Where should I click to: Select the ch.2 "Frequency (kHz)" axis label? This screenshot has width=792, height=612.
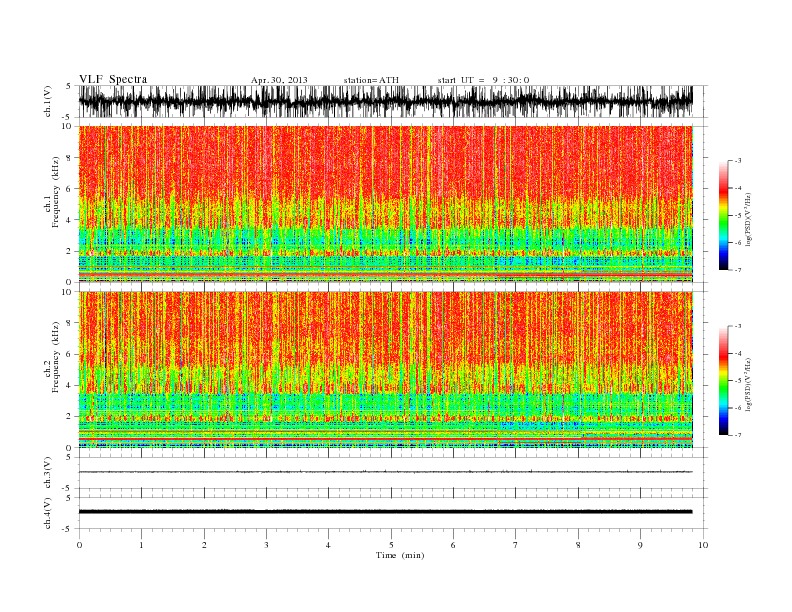[x=55, y=357]
